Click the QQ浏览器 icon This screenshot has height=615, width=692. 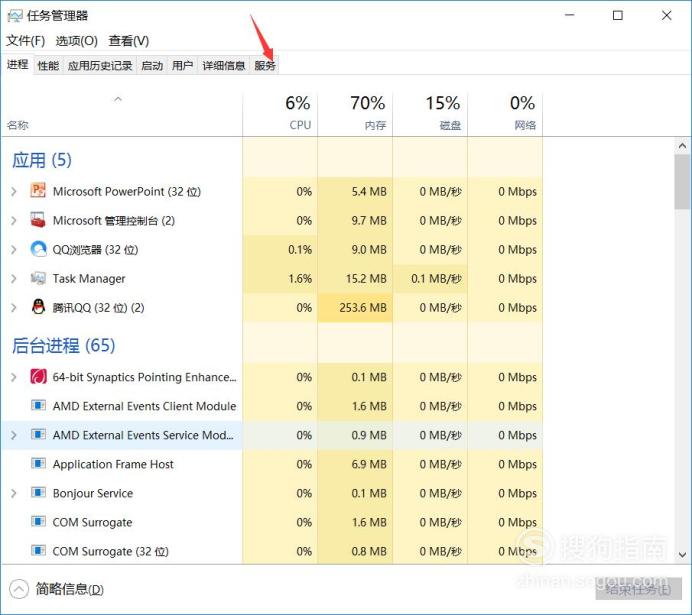(38, 249)
